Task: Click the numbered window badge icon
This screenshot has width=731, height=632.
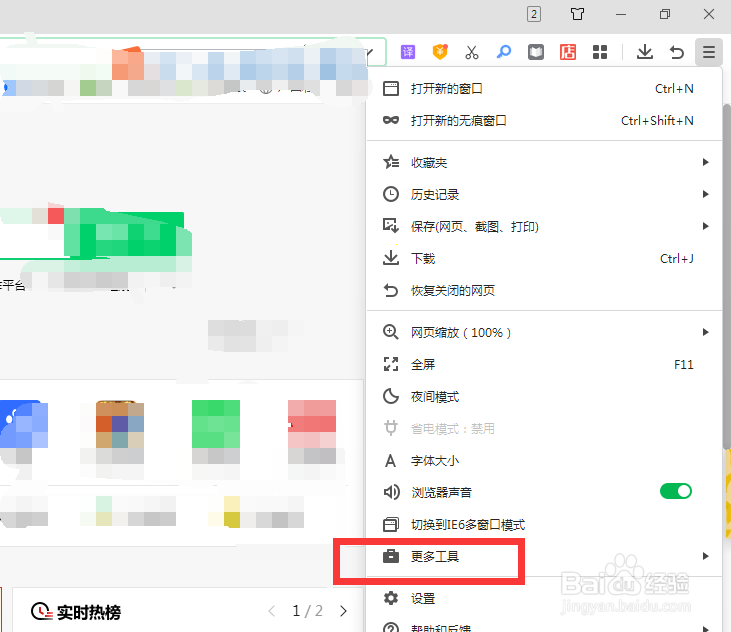Action: click(534, 14)
